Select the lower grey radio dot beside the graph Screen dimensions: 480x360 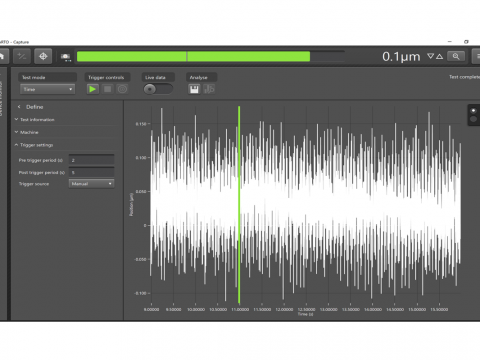(473, 119)
